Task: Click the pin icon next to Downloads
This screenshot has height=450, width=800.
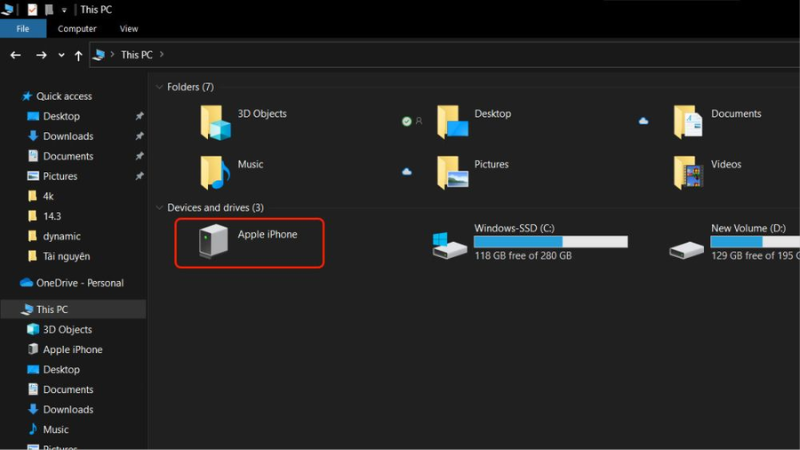Action: point(139,136)
